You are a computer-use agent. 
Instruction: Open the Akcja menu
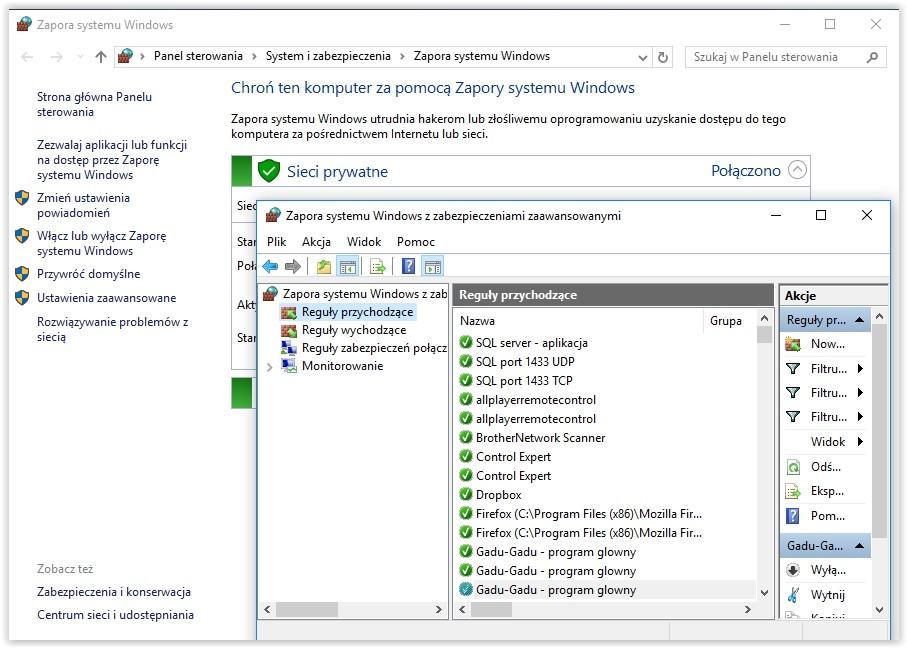(x=316, y=242)
